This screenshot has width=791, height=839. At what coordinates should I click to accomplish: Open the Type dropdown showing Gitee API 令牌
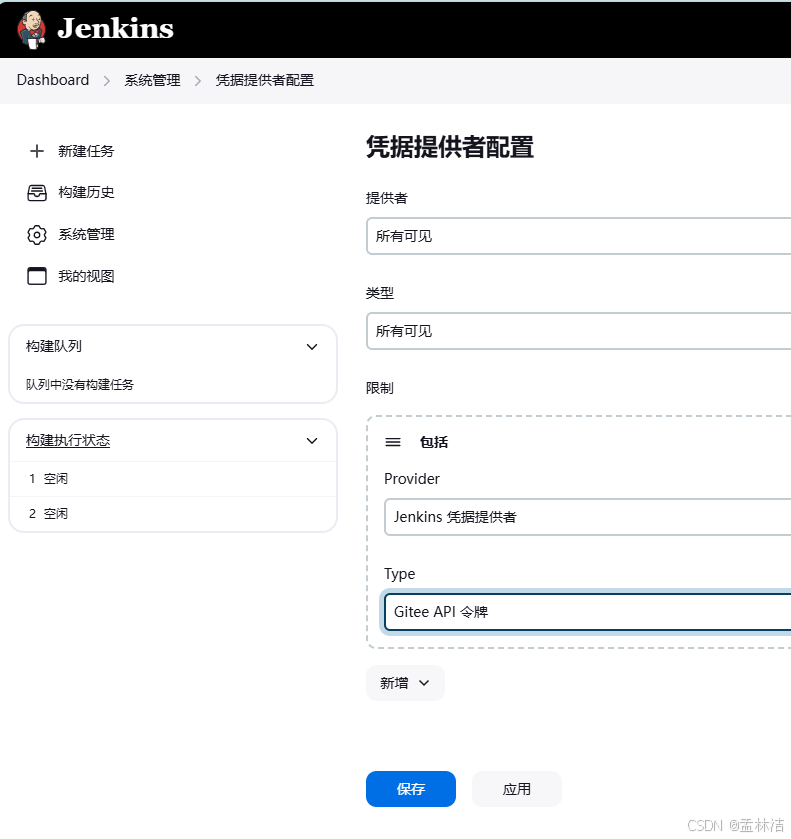588,612
